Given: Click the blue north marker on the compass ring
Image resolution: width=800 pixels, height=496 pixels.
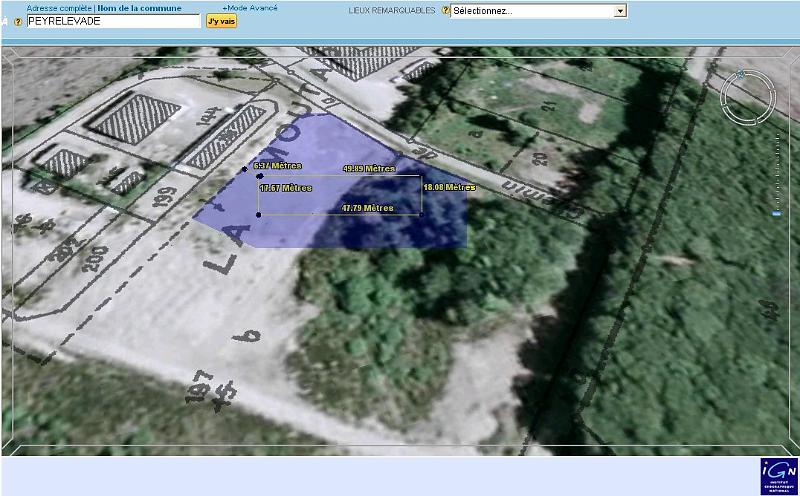Looking at the screenshot, I should tap(740, 75).
